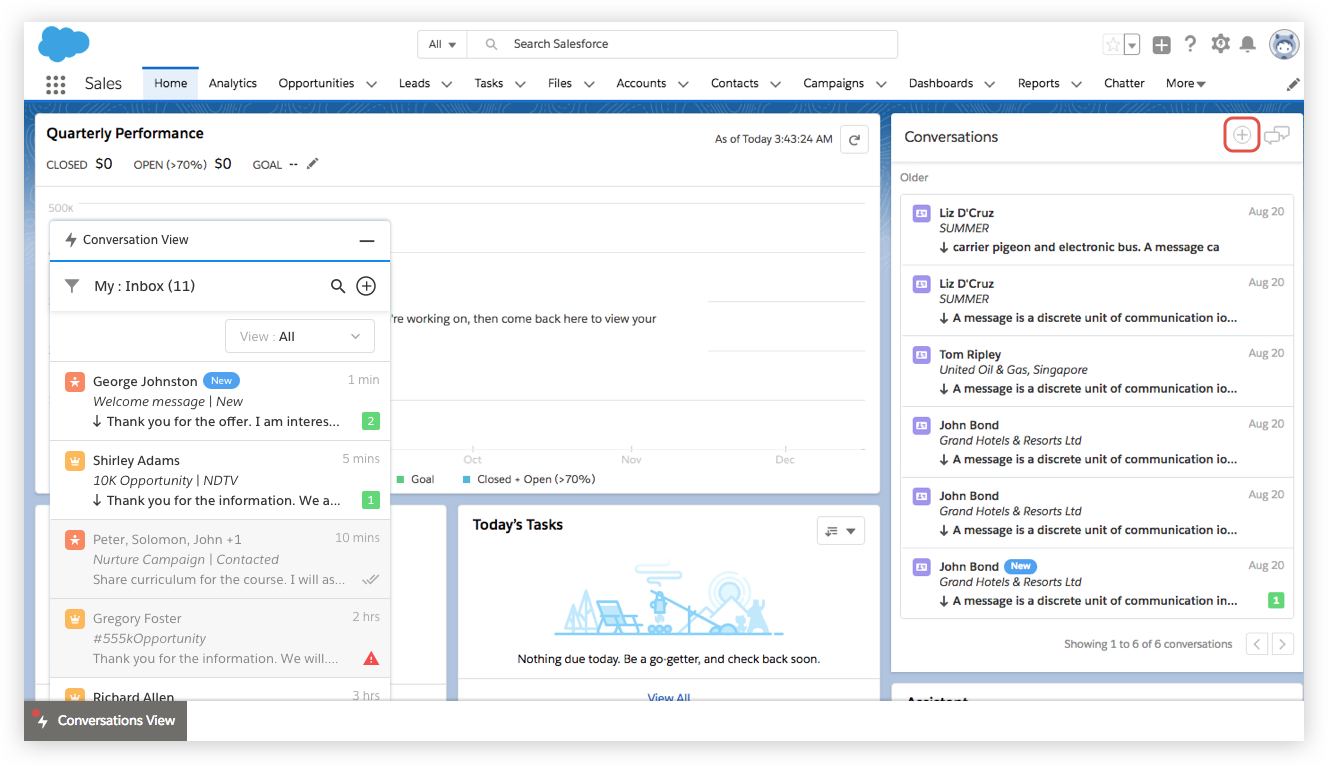Image resolution: width=1328 pixels, height=767 pixels.
Task: Open the Contacts tab
Action: [x=735, y=84]
